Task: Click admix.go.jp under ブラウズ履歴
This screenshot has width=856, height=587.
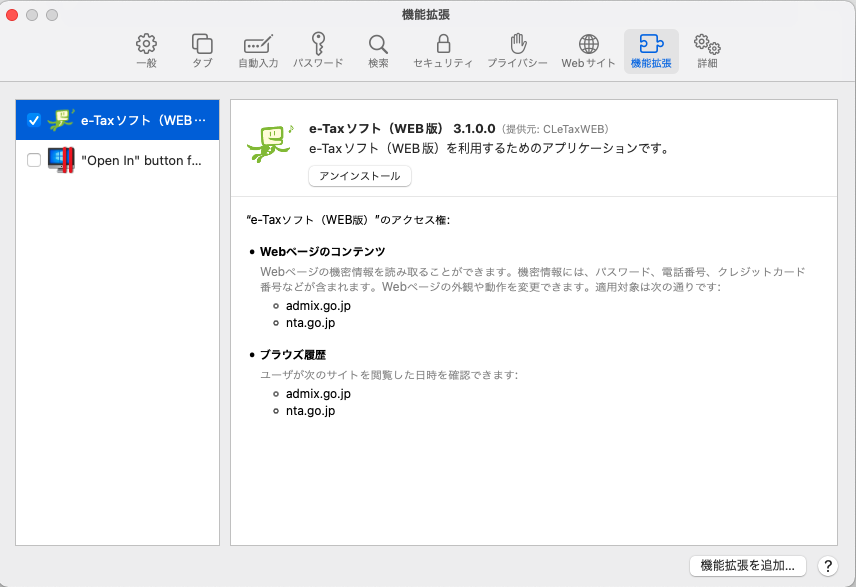Action: 318,394
